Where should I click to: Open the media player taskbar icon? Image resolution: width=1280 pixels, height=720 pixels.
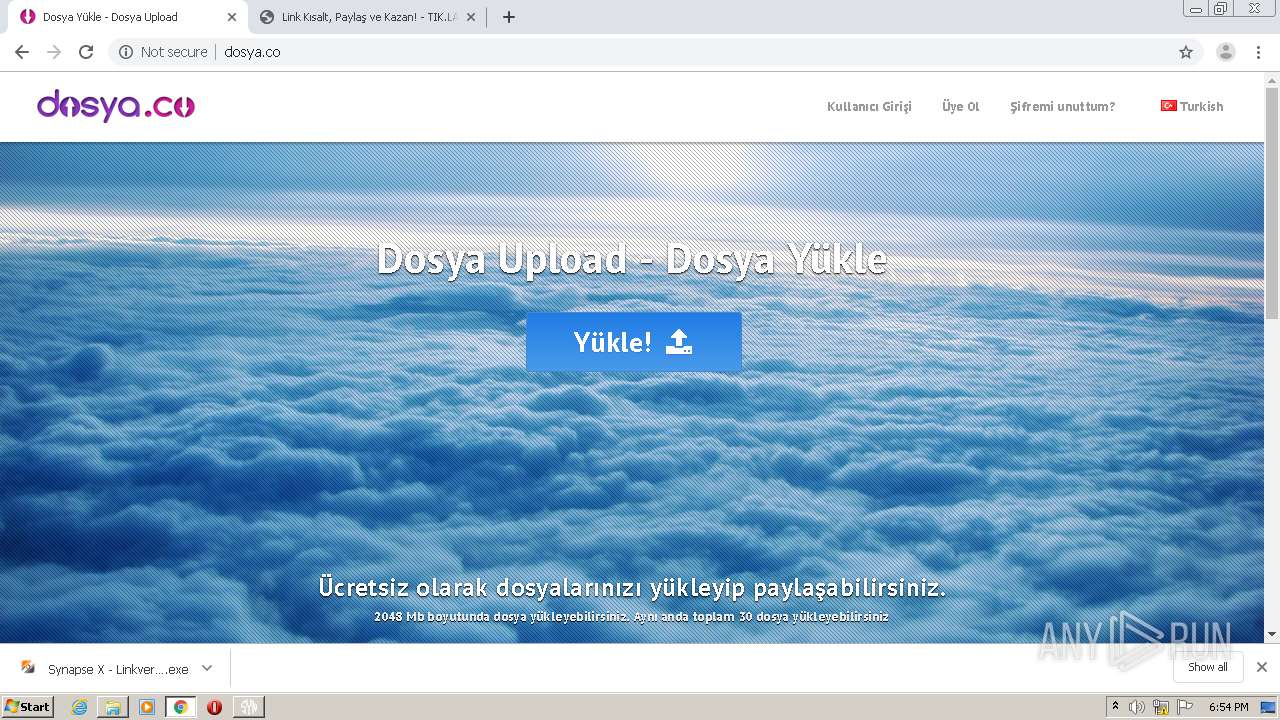point(147,707)
